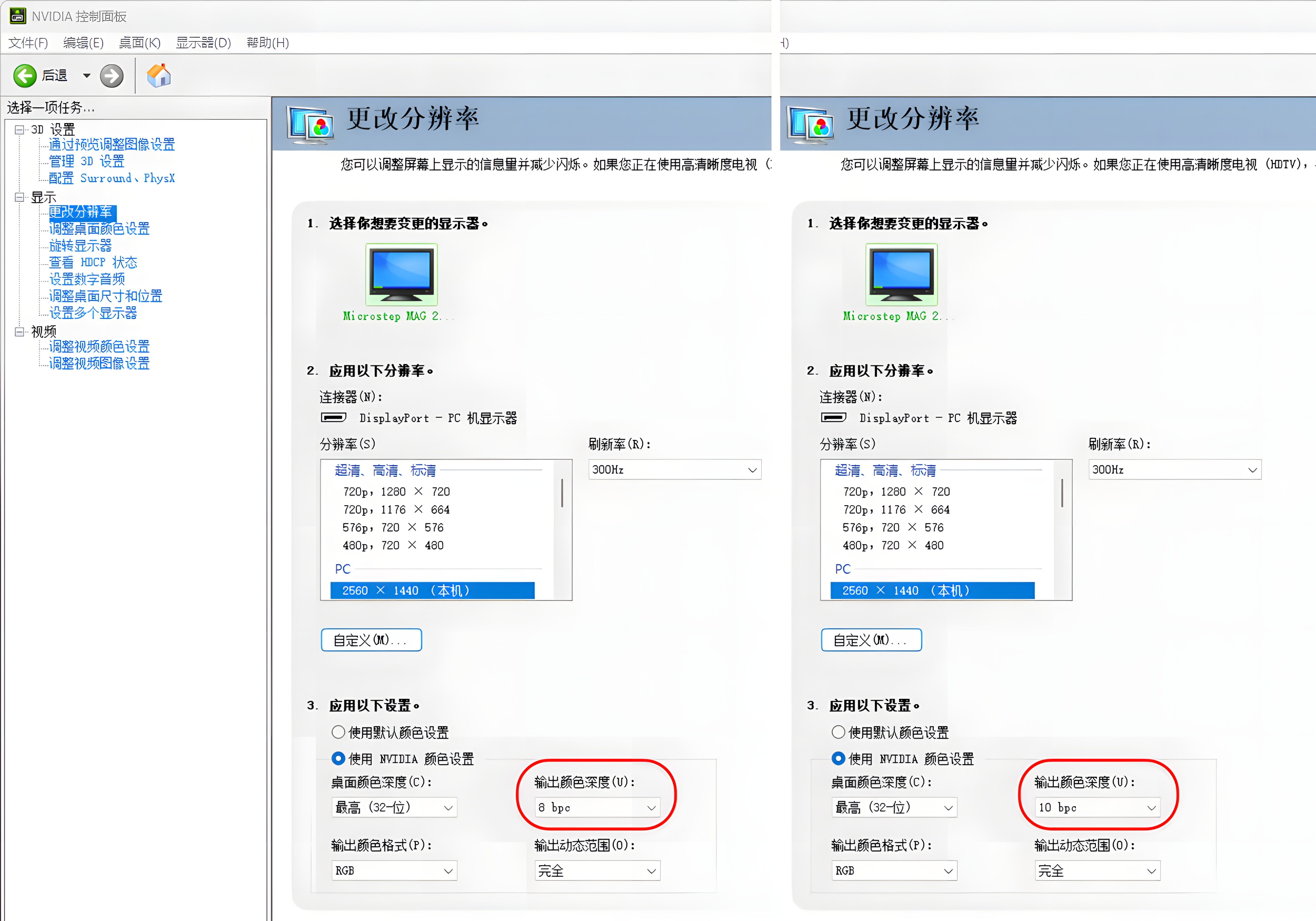Collapse the 3D 设置 tree node
The image size is (1316, 921).
pos(19,130)
